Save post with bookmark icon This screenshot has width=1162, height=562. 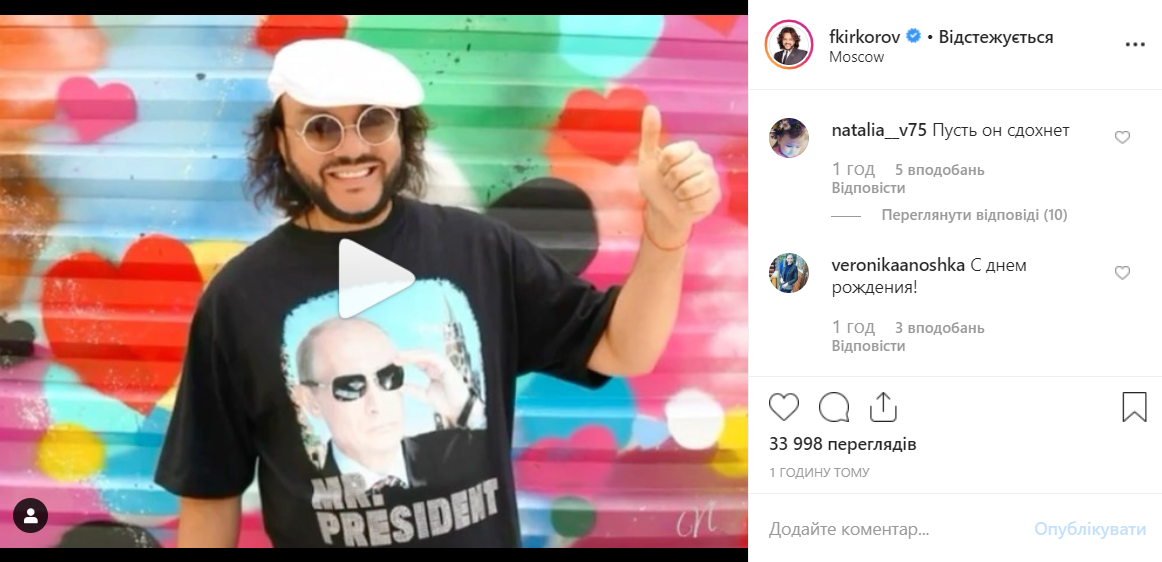(1134, 407)
